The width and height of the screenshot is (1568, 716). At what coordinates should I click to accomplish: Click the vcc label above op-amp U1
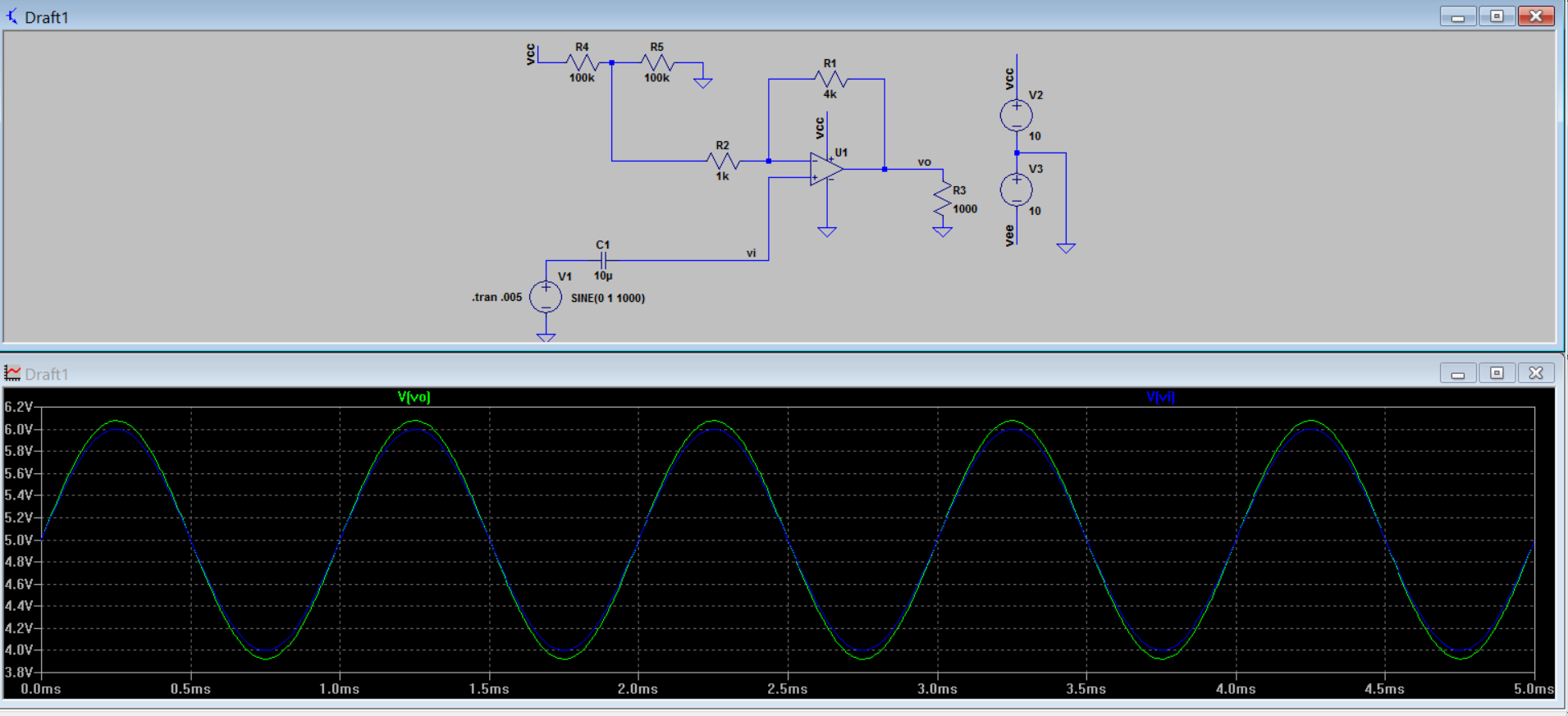(819, 127)
